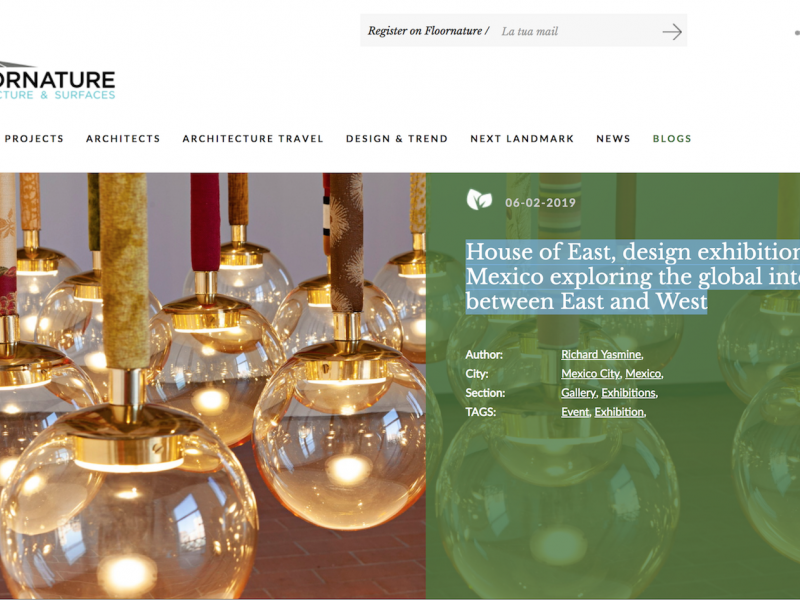Click the date 06-02-2019

[540, 203]
